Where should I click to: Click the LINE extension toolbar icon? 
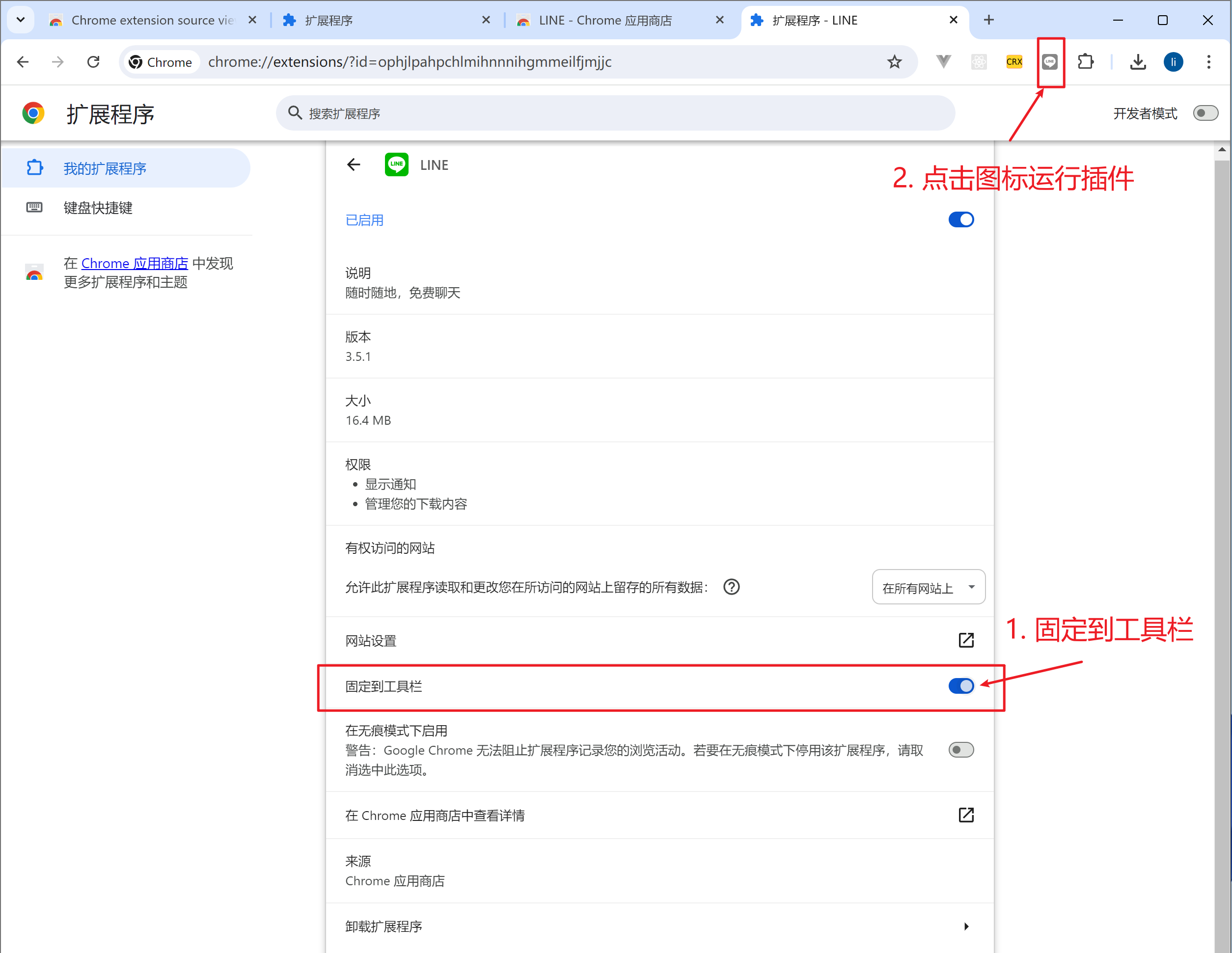click(x=1049, y=62)
